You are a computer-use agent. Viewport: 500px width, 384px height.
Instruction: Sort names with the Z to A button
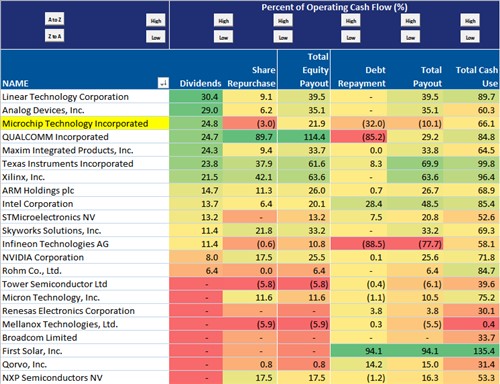coord(55,36)
